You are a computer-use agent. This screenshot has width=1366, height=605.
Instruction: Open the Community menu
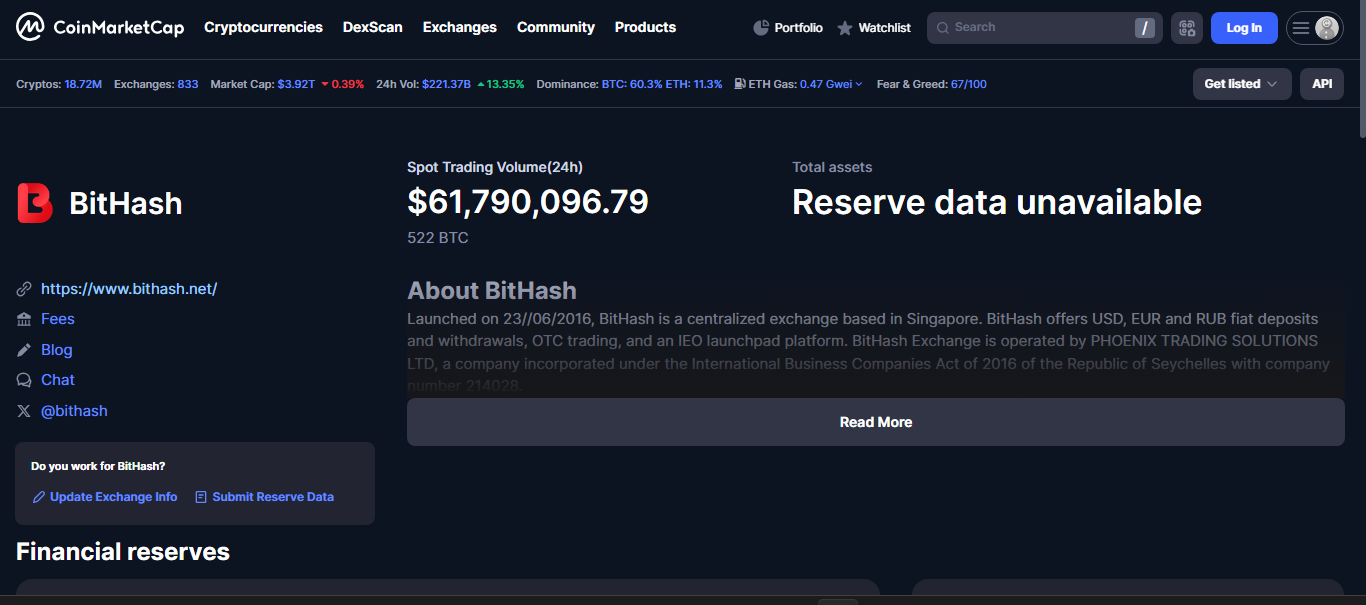(556, 27)
